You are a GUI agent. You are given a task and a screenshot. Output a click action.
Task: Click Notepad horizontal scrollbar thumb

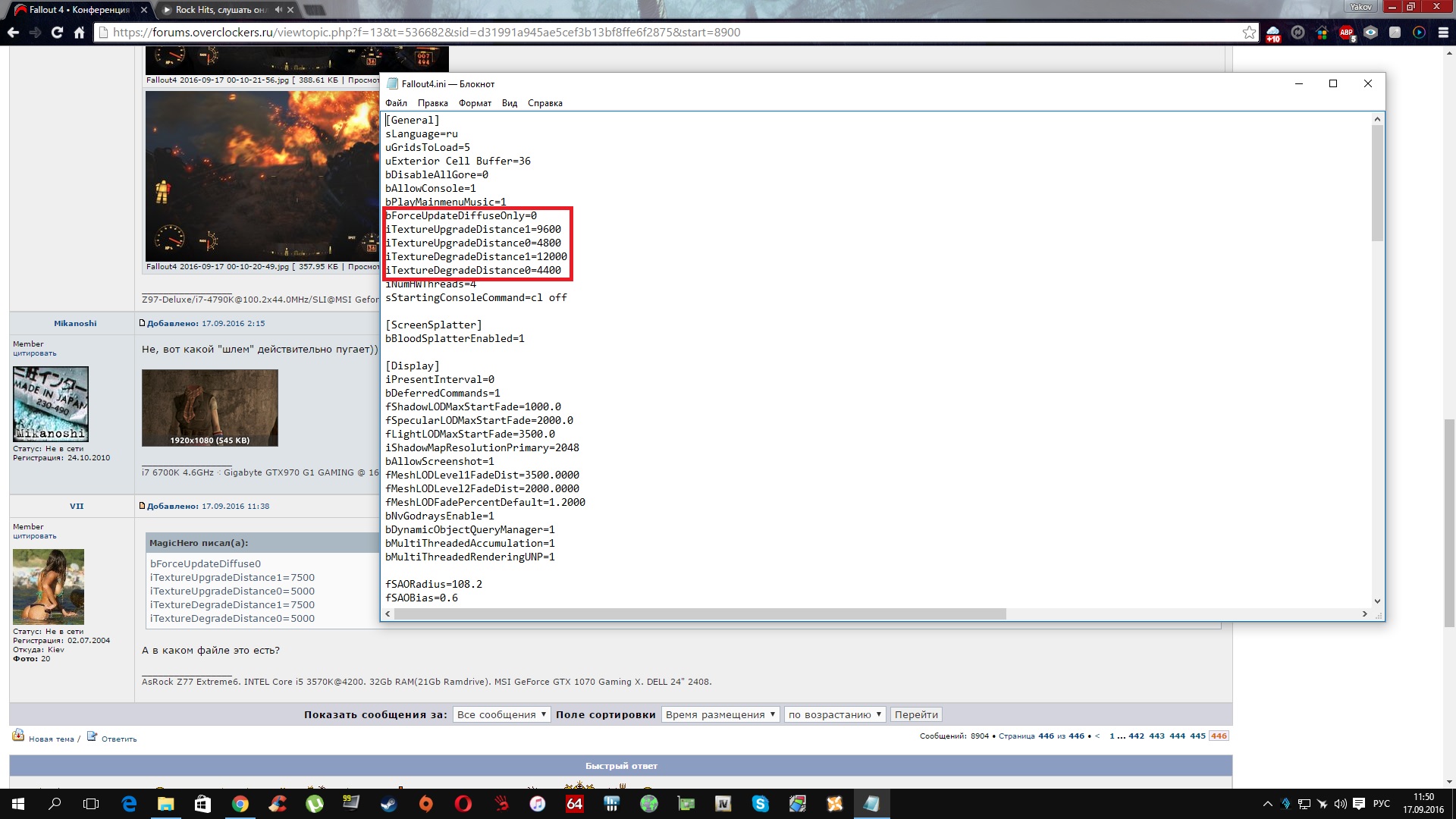click(x=699, y=613)
